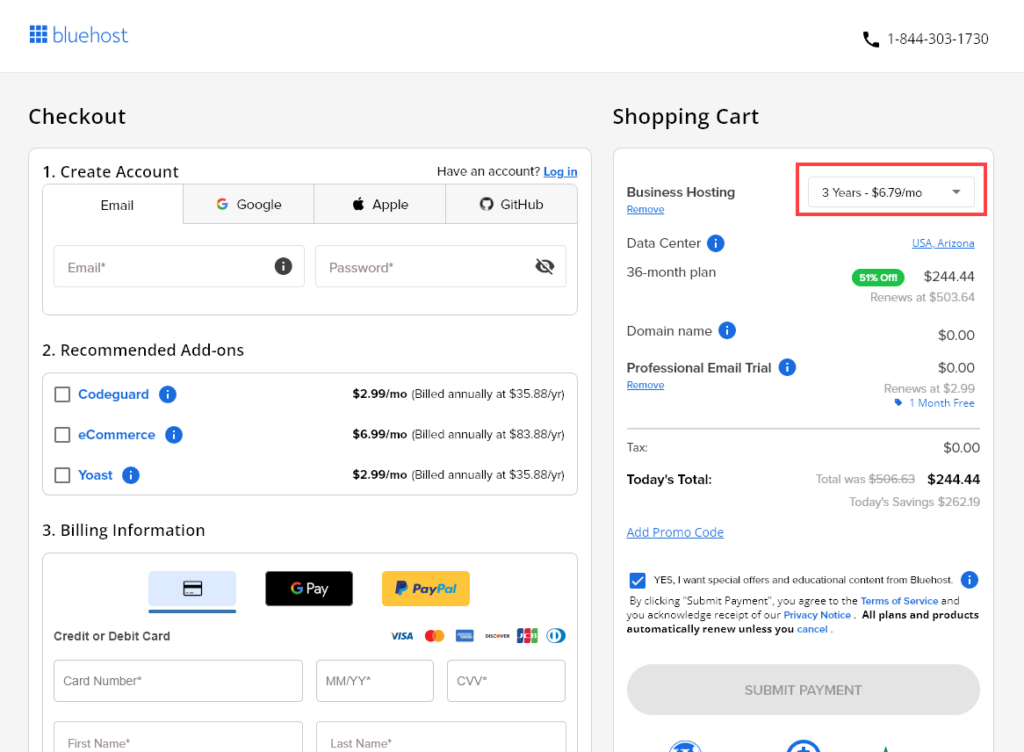Expand the email info tooltip icon
This screenshot has width=1024, height=752.
tap(282, 266)
